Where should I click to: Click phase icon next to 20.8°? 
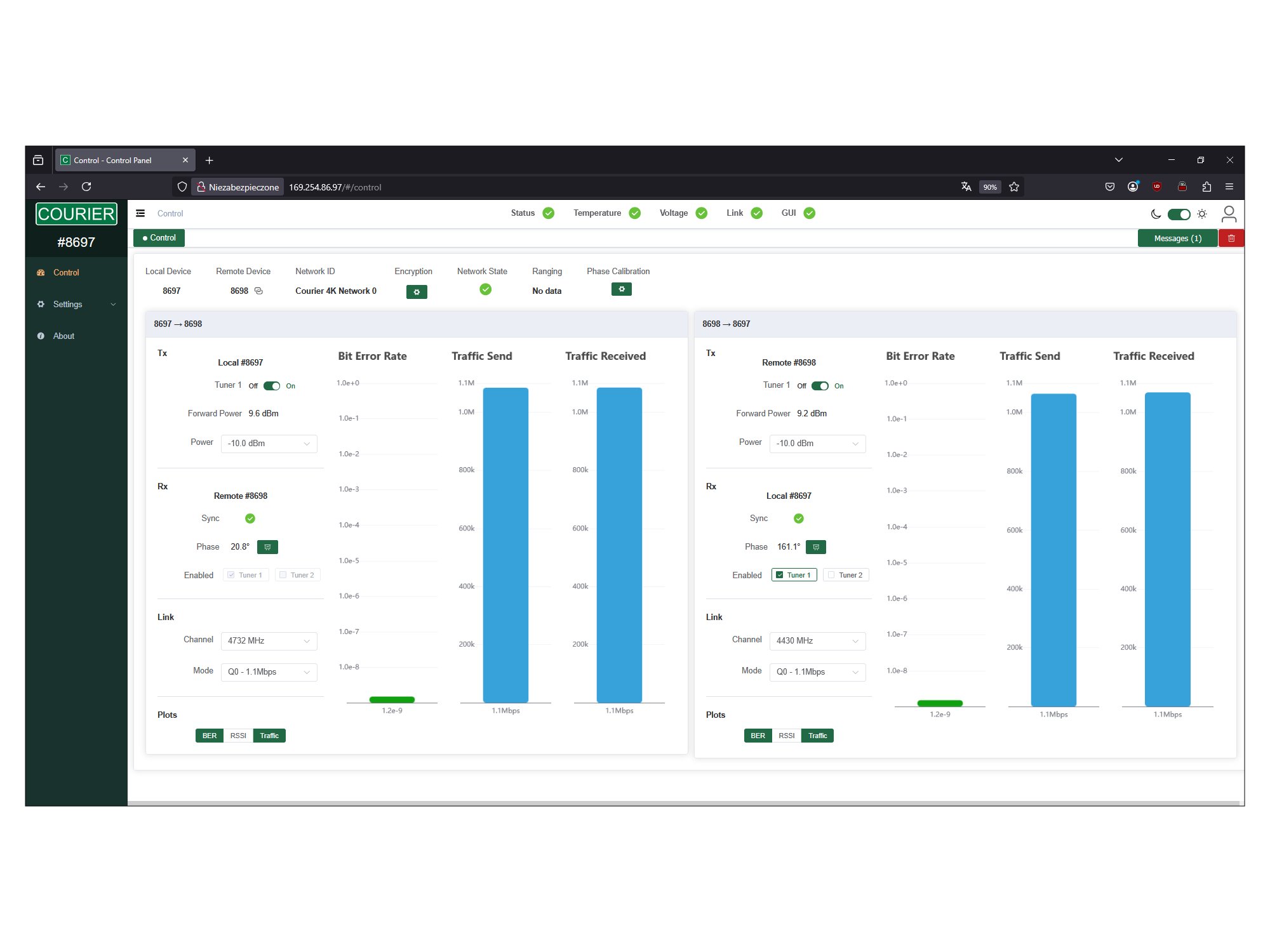pyautogui.click(x=267, y=547)
